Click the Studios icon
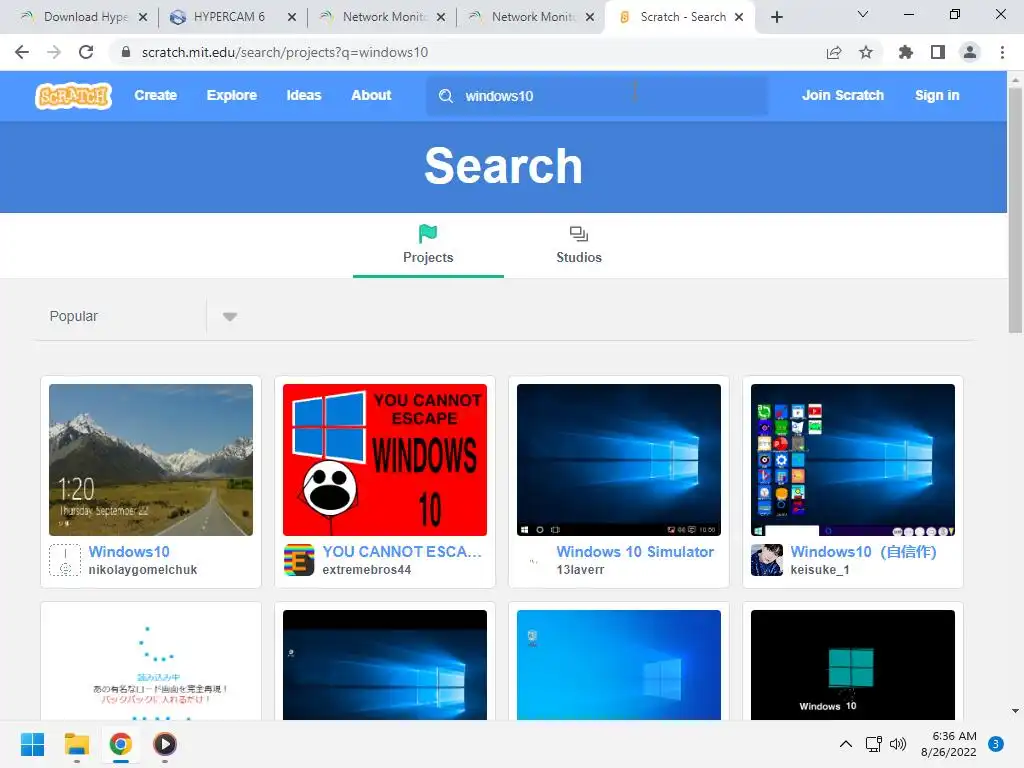This screenshot has height=768, width=1024. [x=579, y=234]
